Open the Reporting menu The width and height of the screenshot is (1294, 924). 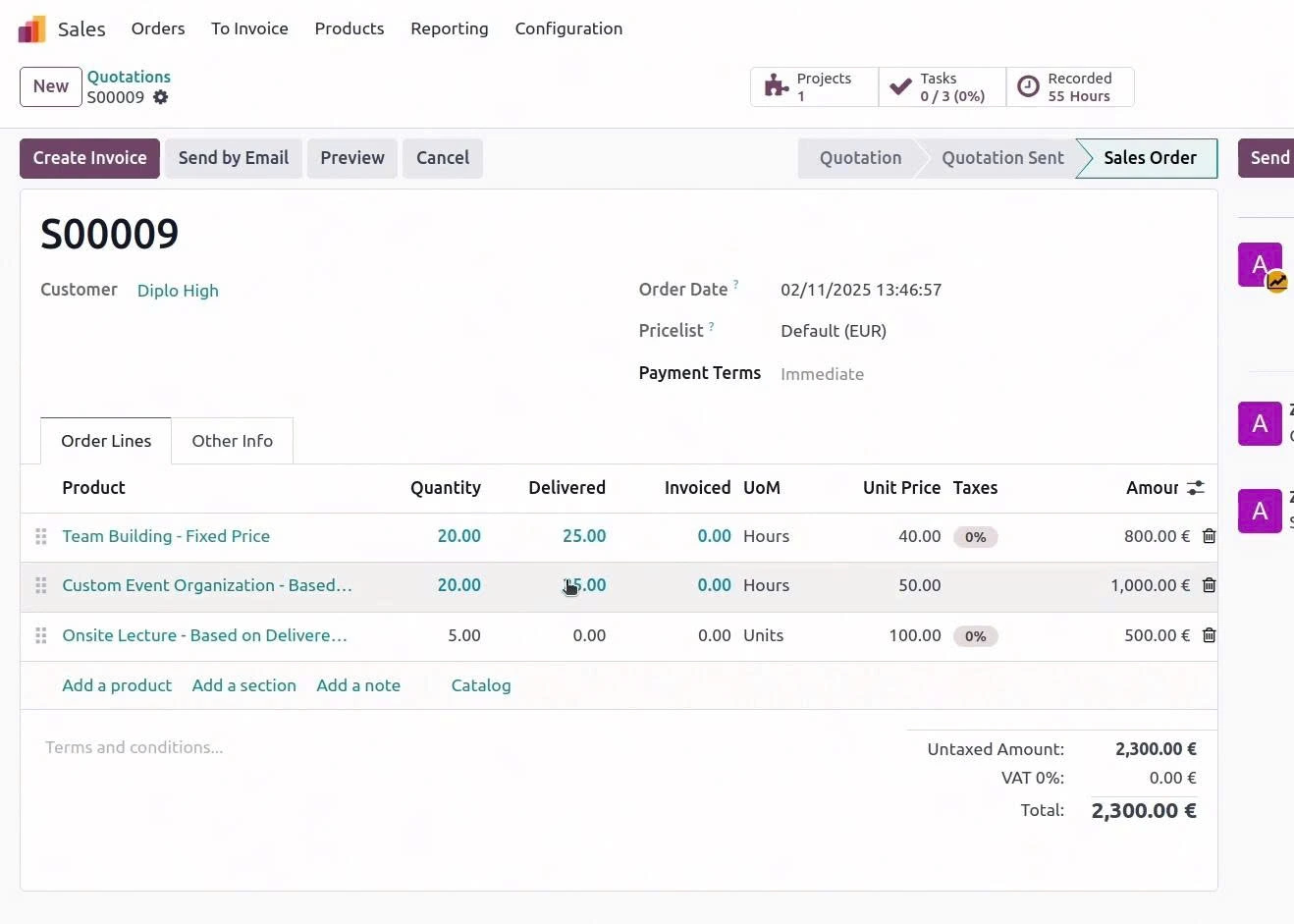449,28
